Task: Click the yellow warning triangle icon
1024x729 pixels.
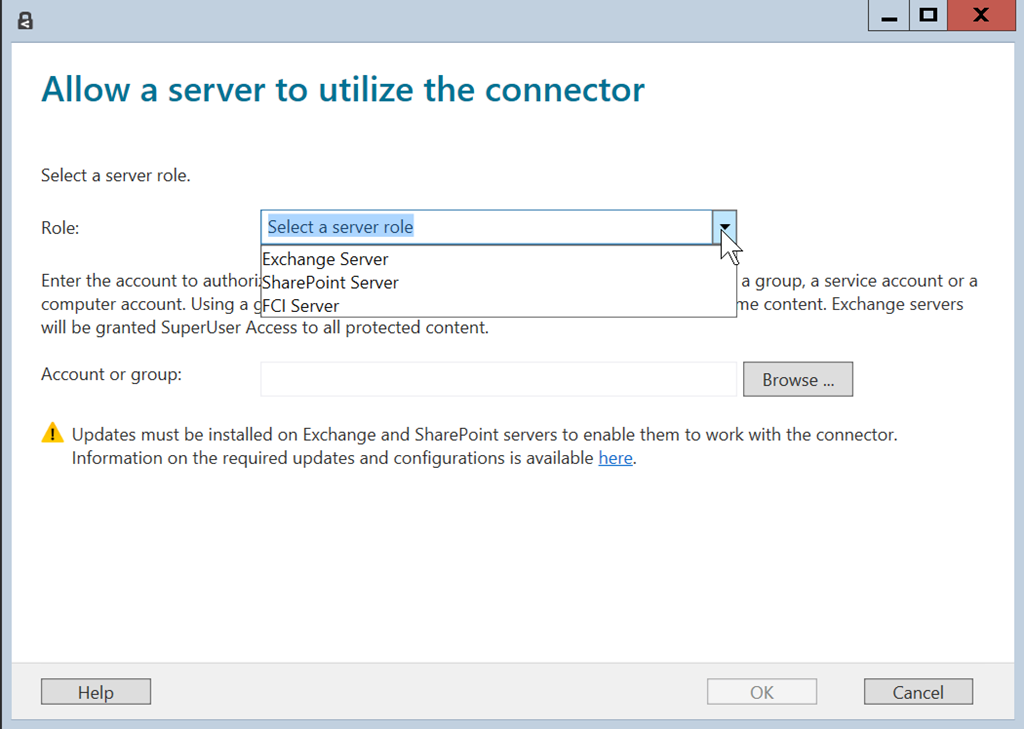Action: pos(52,434)
